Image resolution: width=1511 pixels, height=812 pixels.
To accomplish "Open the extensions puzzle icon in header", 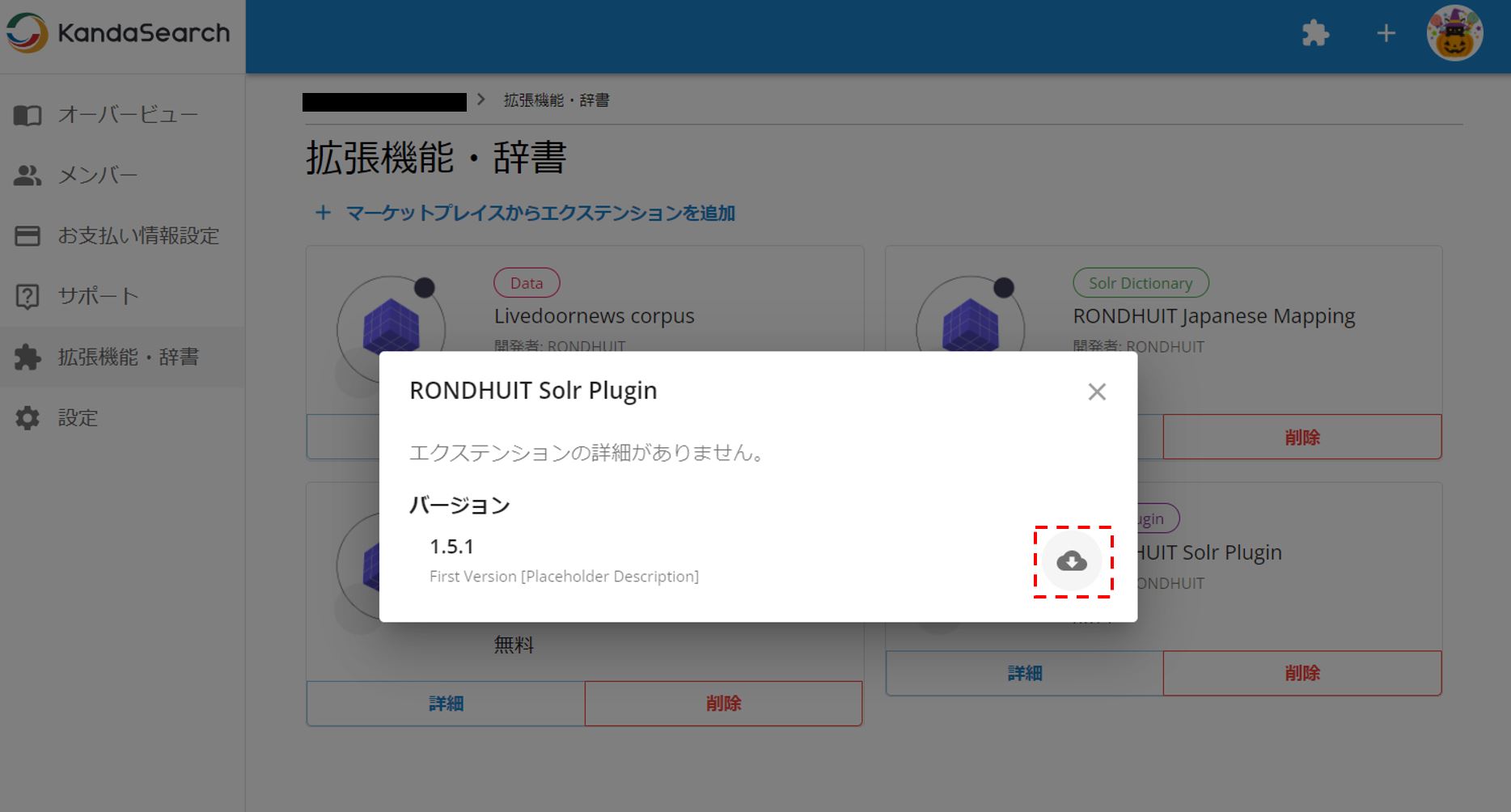I will pyautogui.click(x=1315, y=33).
